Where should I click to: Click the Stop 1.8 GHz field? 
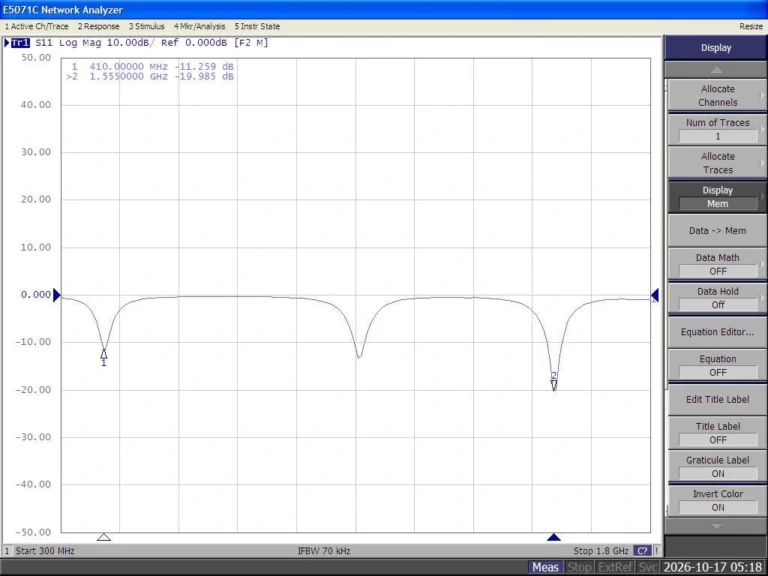point(601,551)
